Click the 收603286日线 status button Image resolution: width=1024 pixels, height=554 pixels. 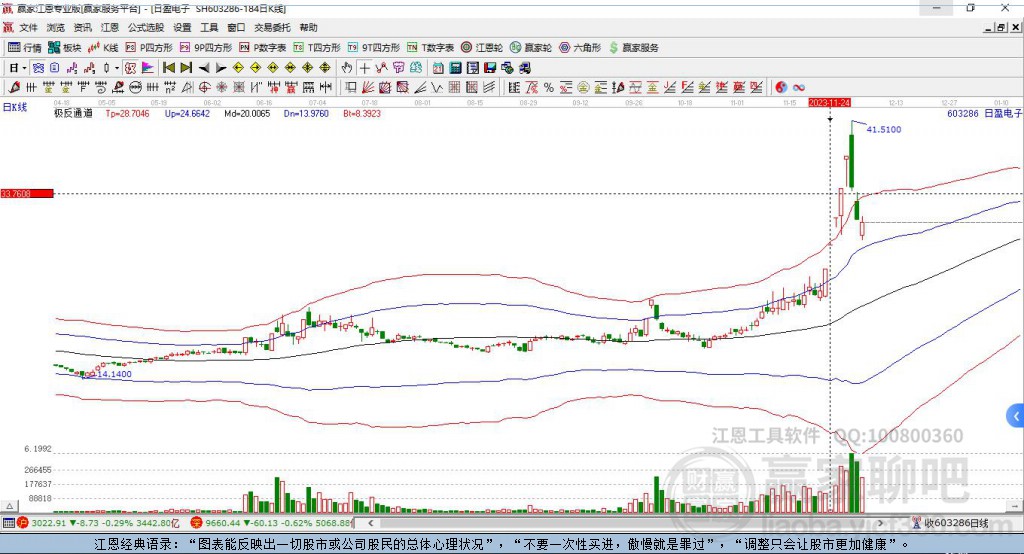coord(950,523)
